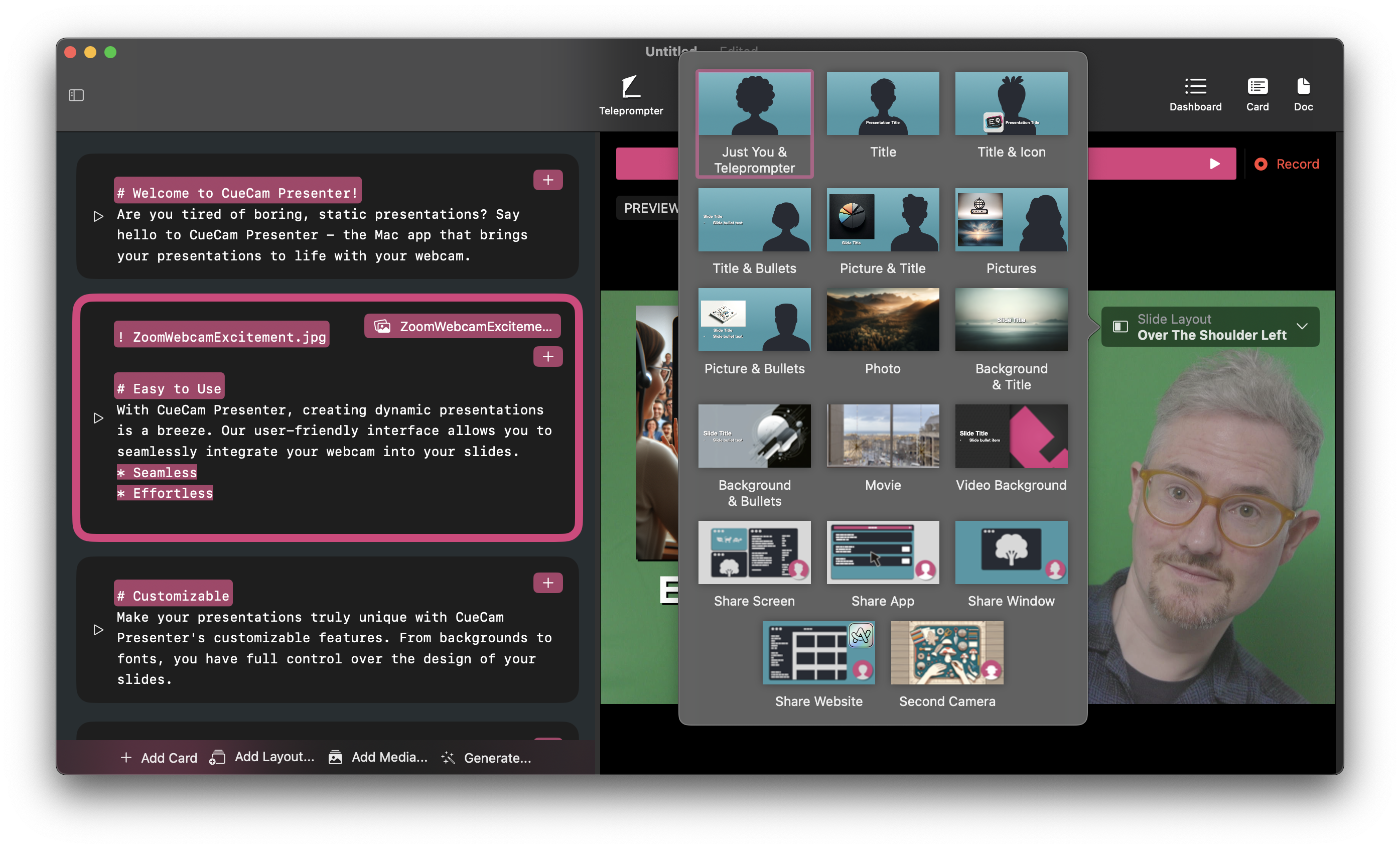Click plus button on Customizable card
Screen dimensions: 1400x849
click(x=548, y=583)
